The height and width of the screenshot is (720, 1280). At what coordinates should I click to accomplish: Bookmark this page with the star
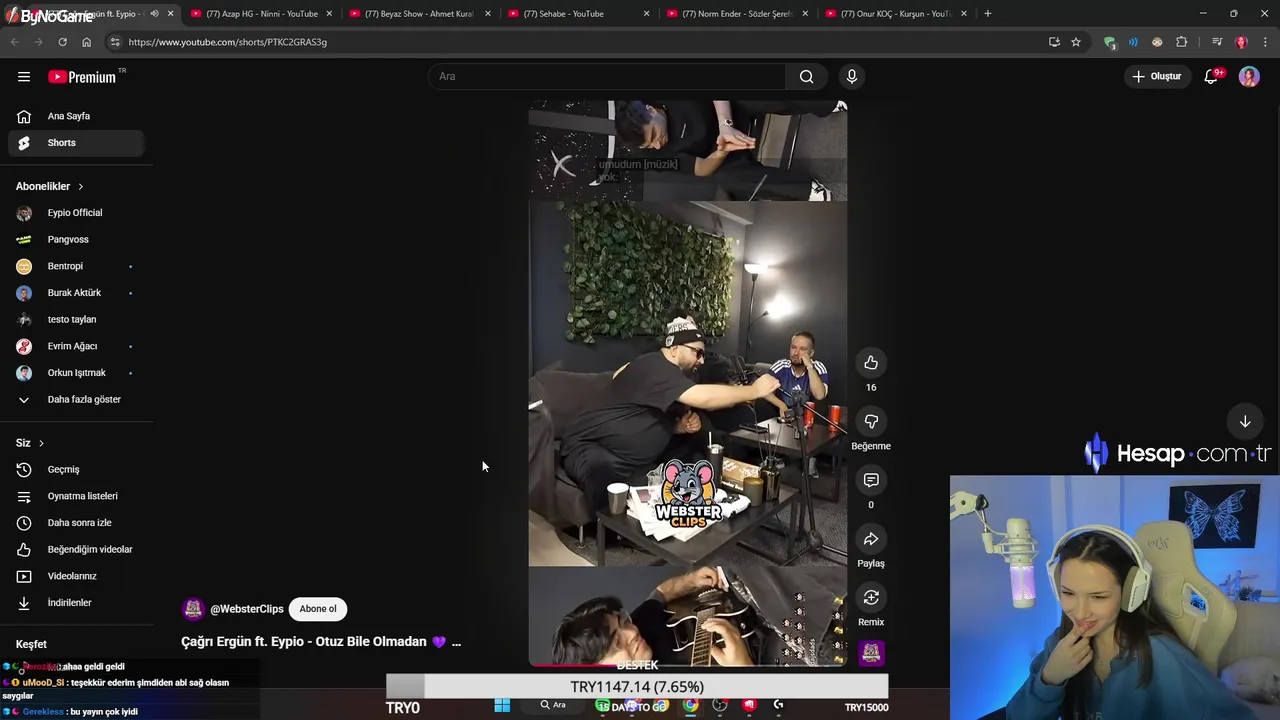[1076, 42]
